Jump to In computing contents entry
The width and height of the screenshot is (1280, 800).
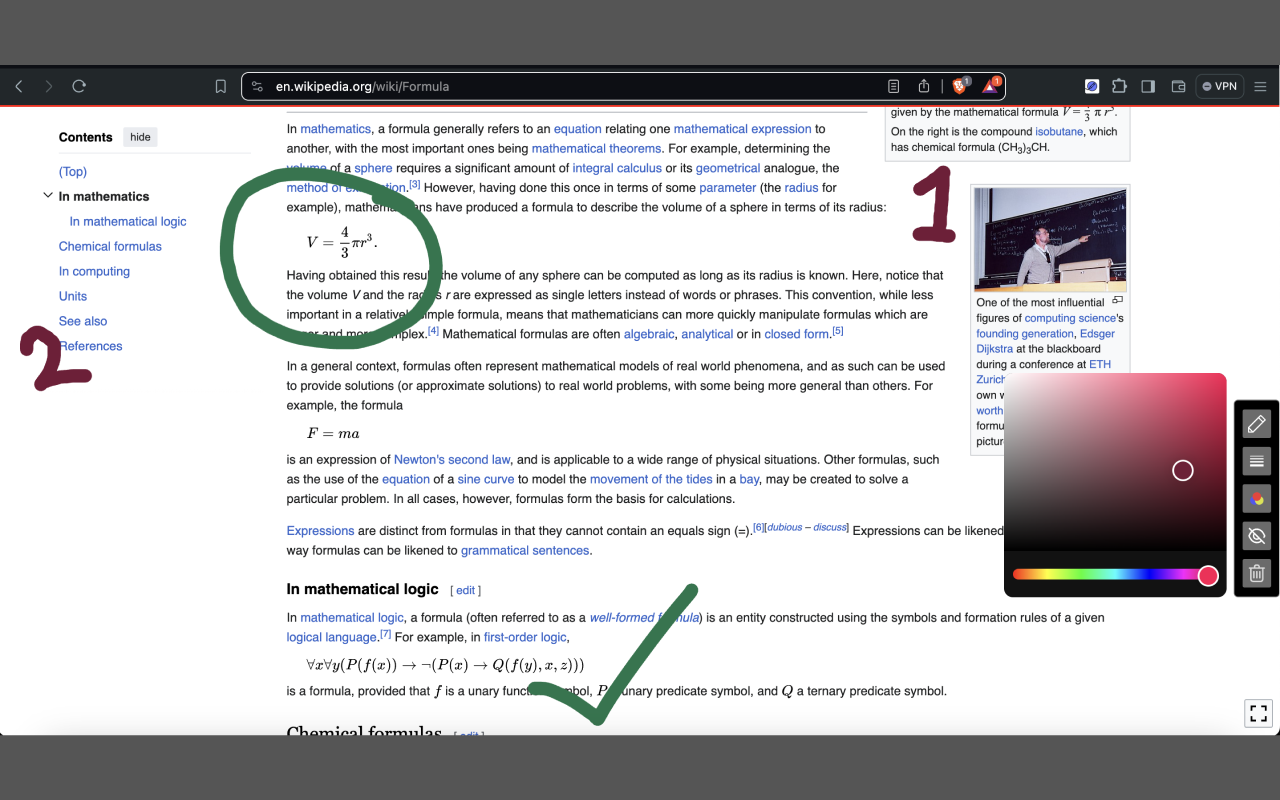[x=94, y=271]
